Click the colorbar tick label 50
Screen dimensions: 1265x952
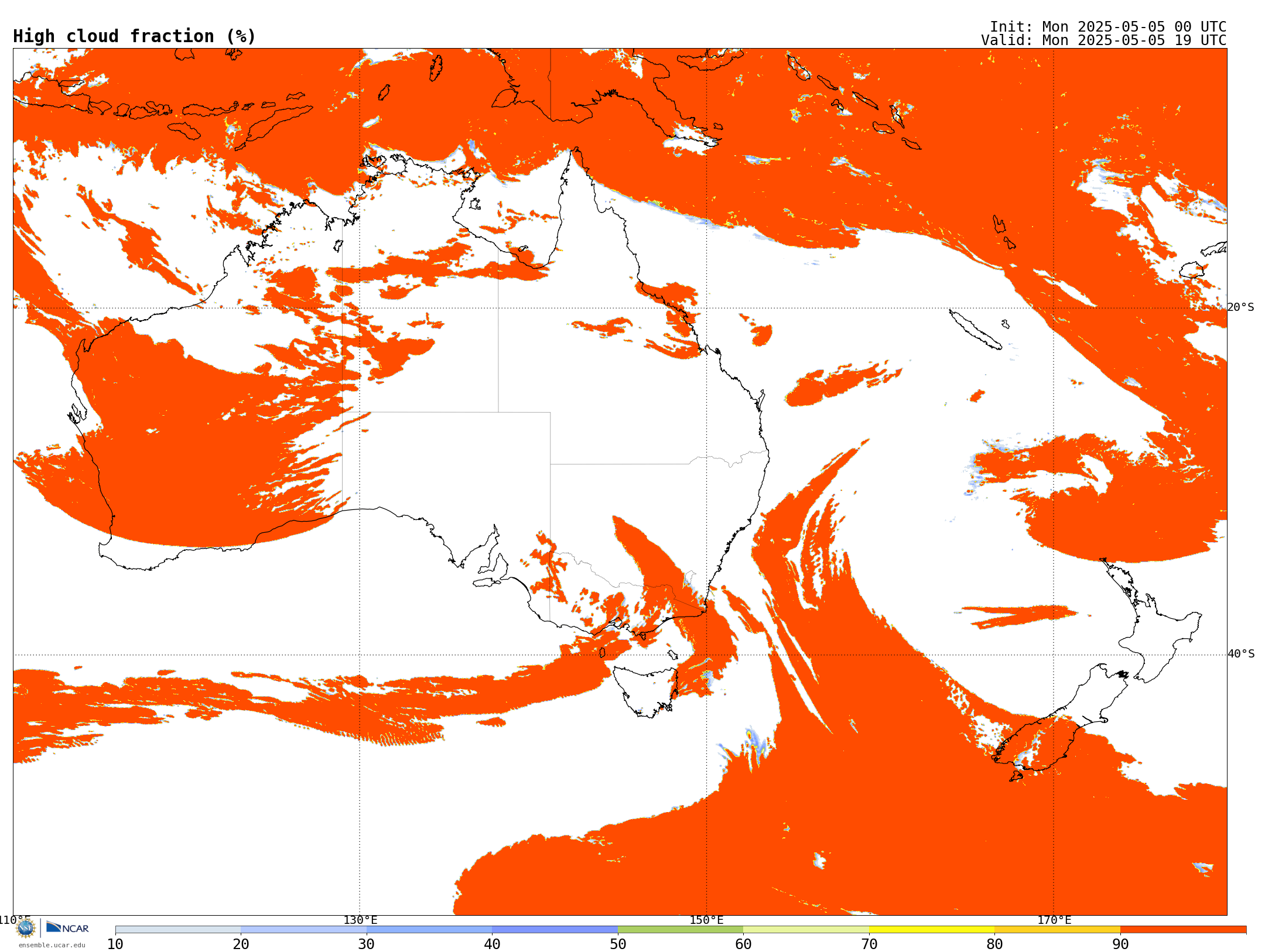click(618, 944)
